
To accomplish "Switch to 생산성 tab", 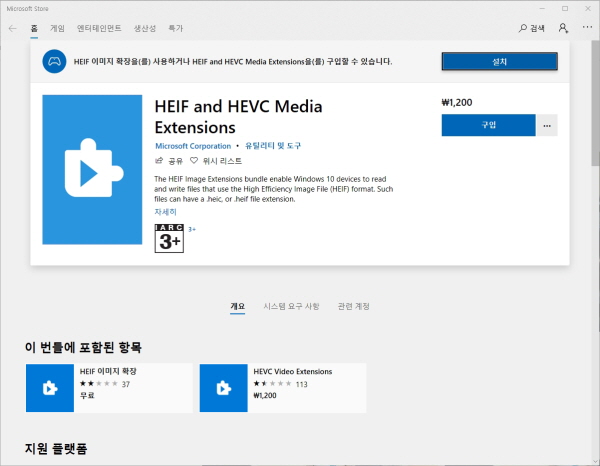I will click(x=145, y=28).
